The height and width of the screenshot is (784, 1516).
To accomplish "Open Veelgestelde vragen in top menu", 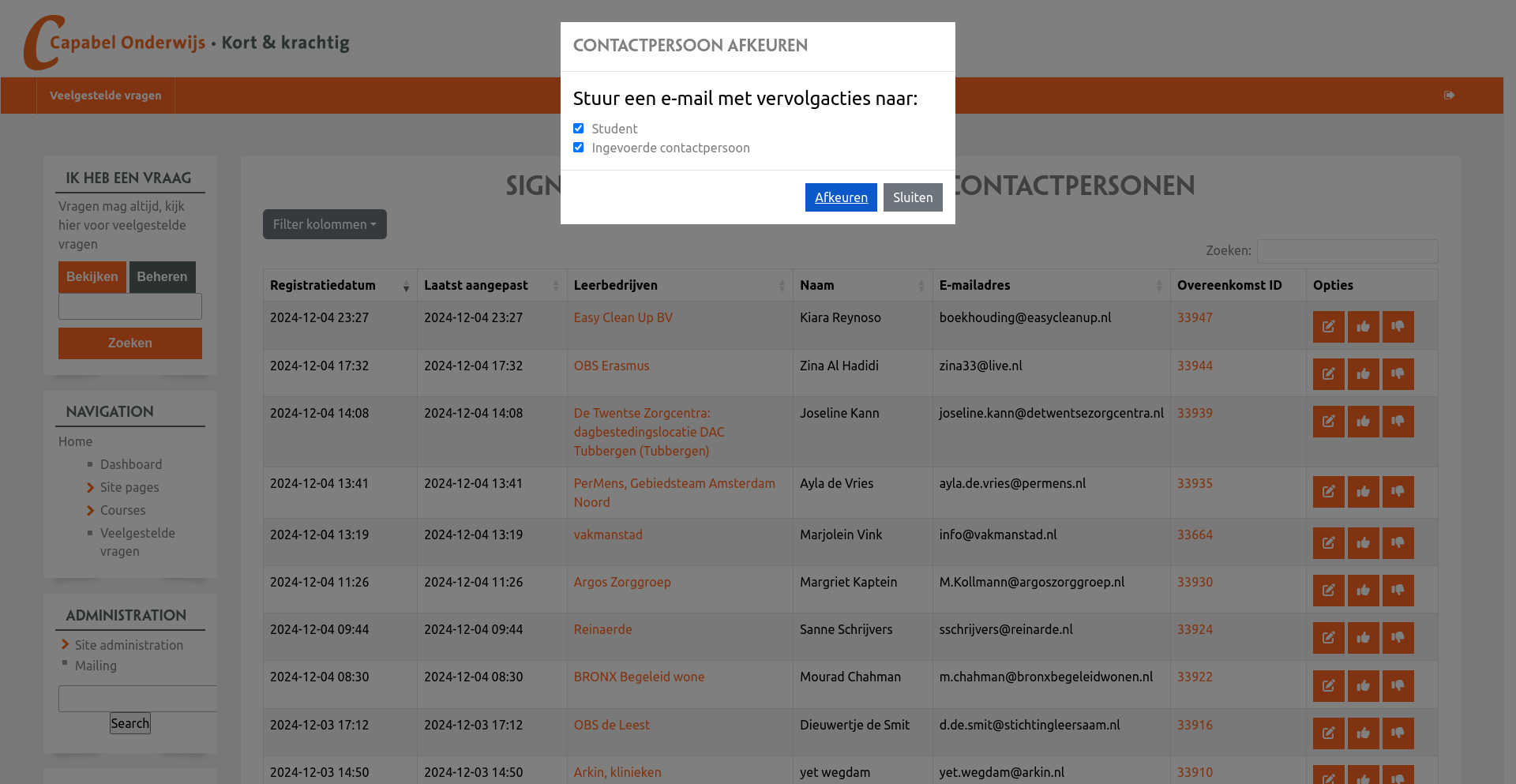I will pyautogui.click(x=106, y=96).
